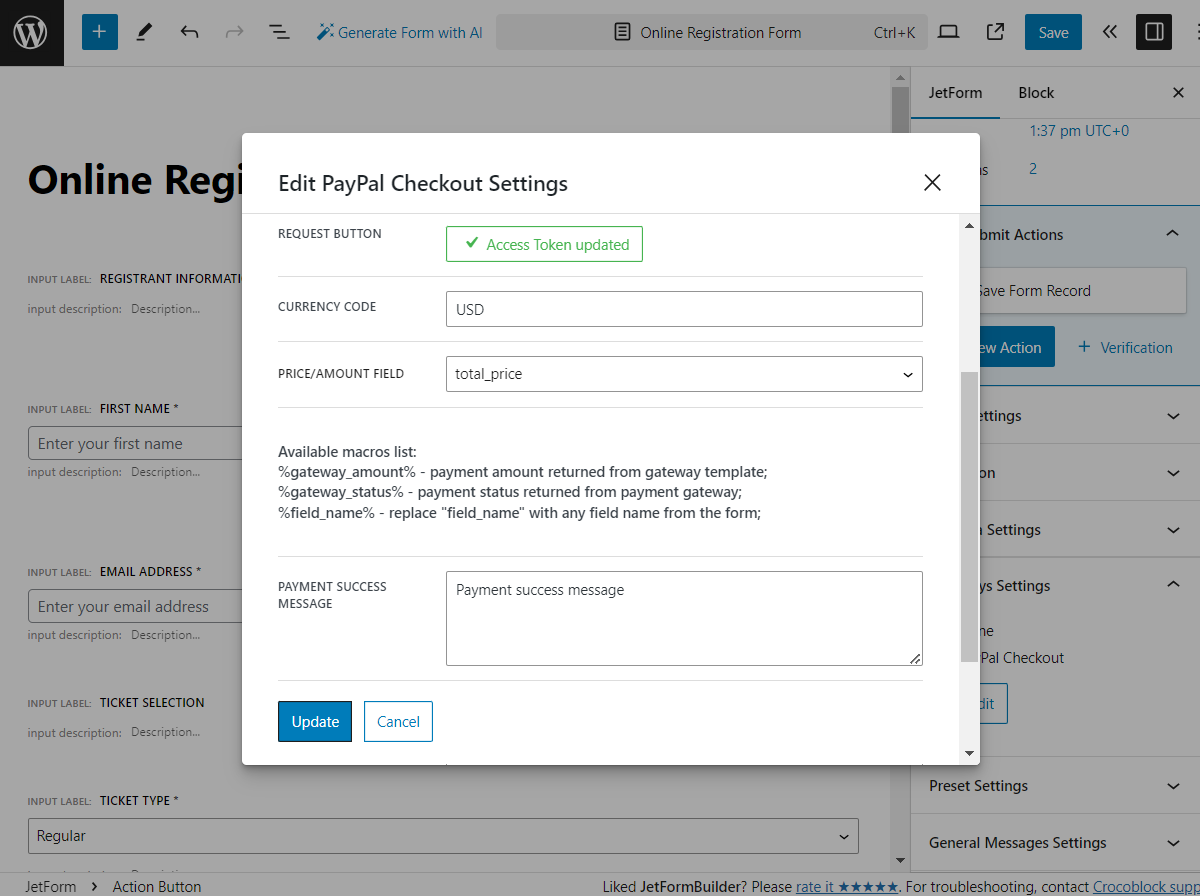Undo the last change

coord(189,32)
